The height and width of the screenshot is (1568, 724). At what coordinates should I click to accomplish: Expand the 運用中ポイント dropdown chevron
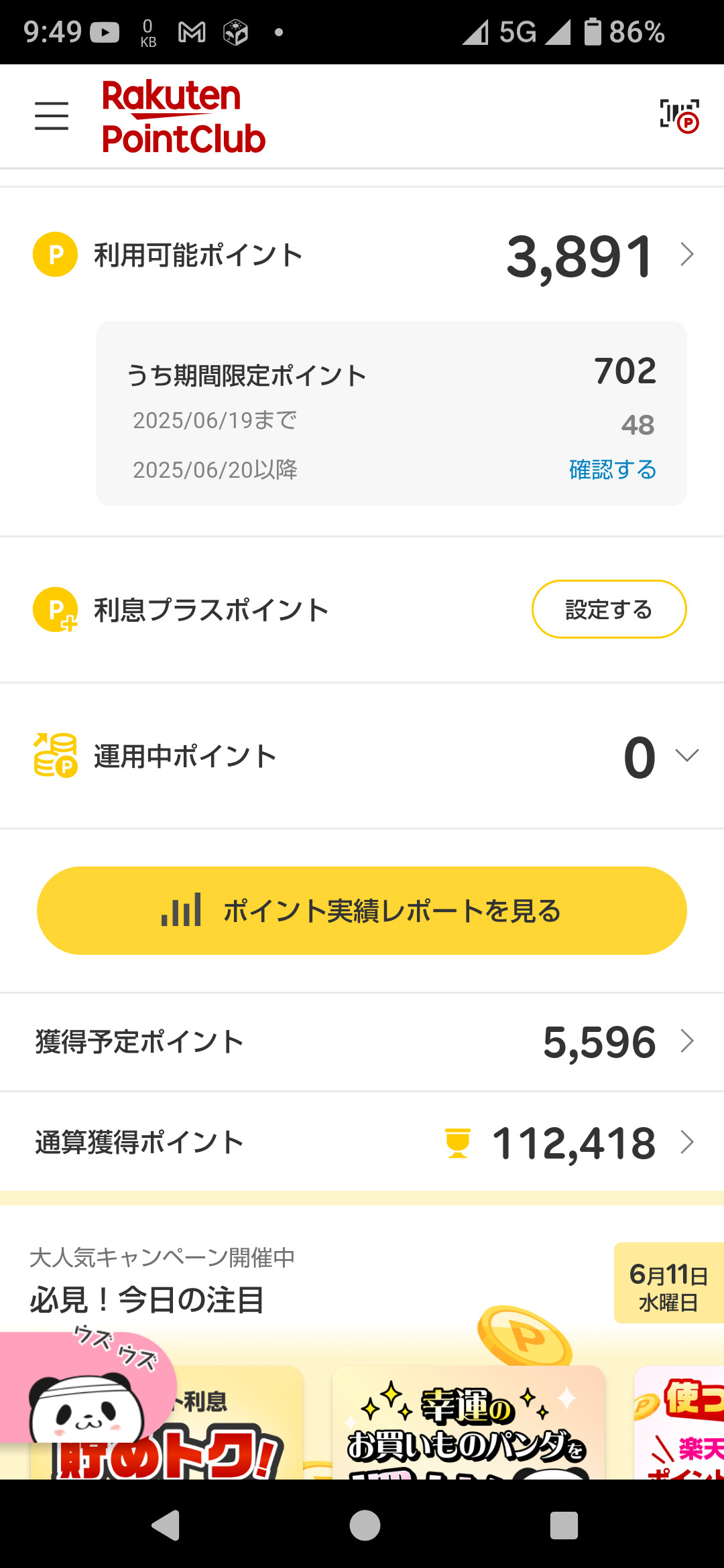pyautogui.click(x=687, y=755)
